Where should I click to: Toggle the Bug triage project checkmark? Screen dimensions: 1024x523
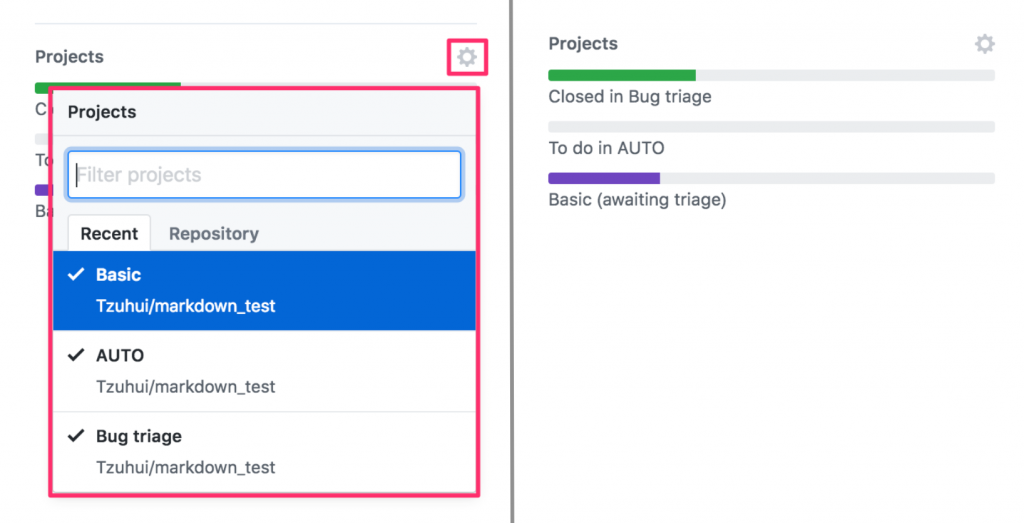pyautogui.click(x=76, y=436)
